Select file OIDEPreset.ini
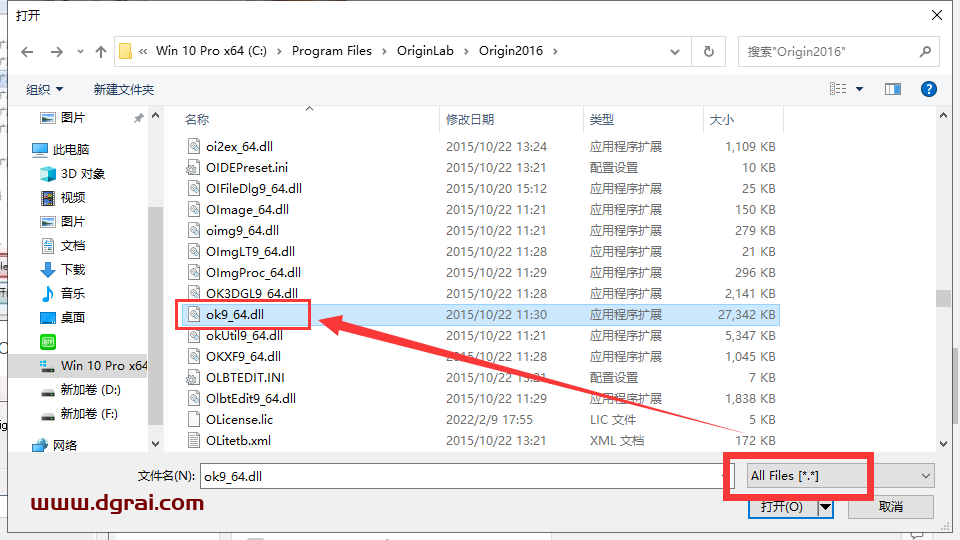 coord(247,167)
